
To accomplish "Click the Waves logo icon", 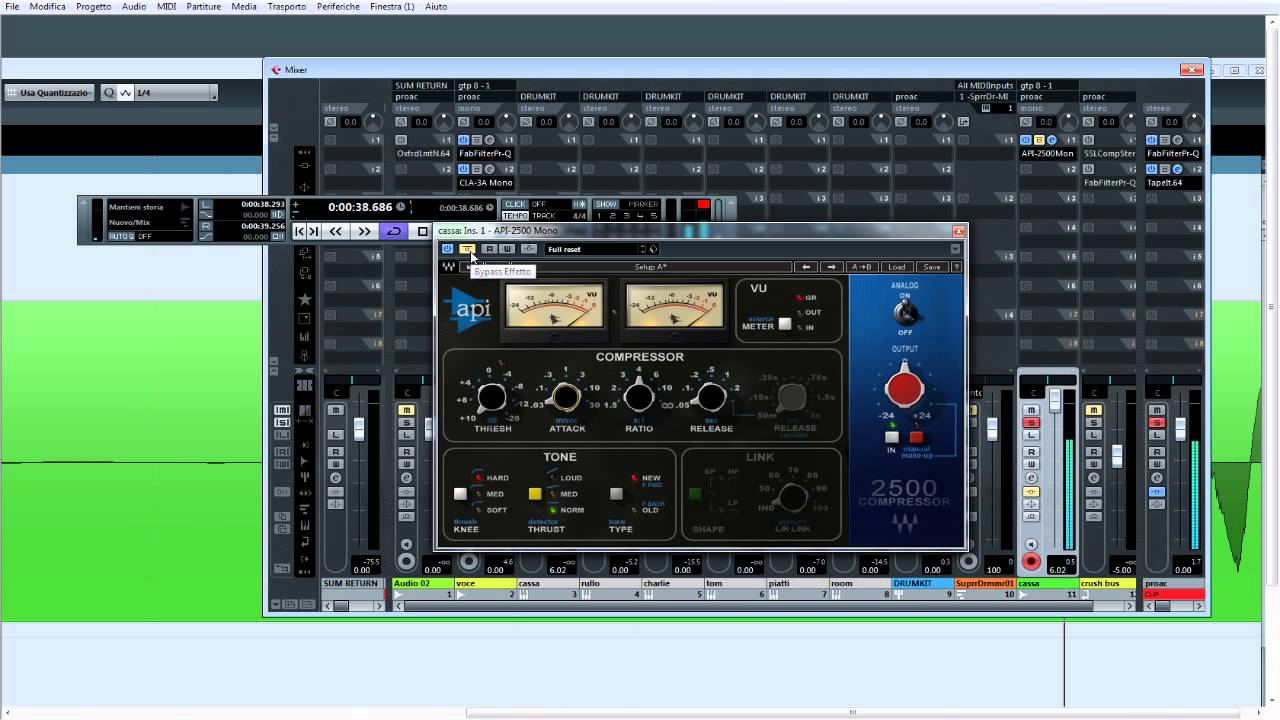I will [x=450, y=267].
